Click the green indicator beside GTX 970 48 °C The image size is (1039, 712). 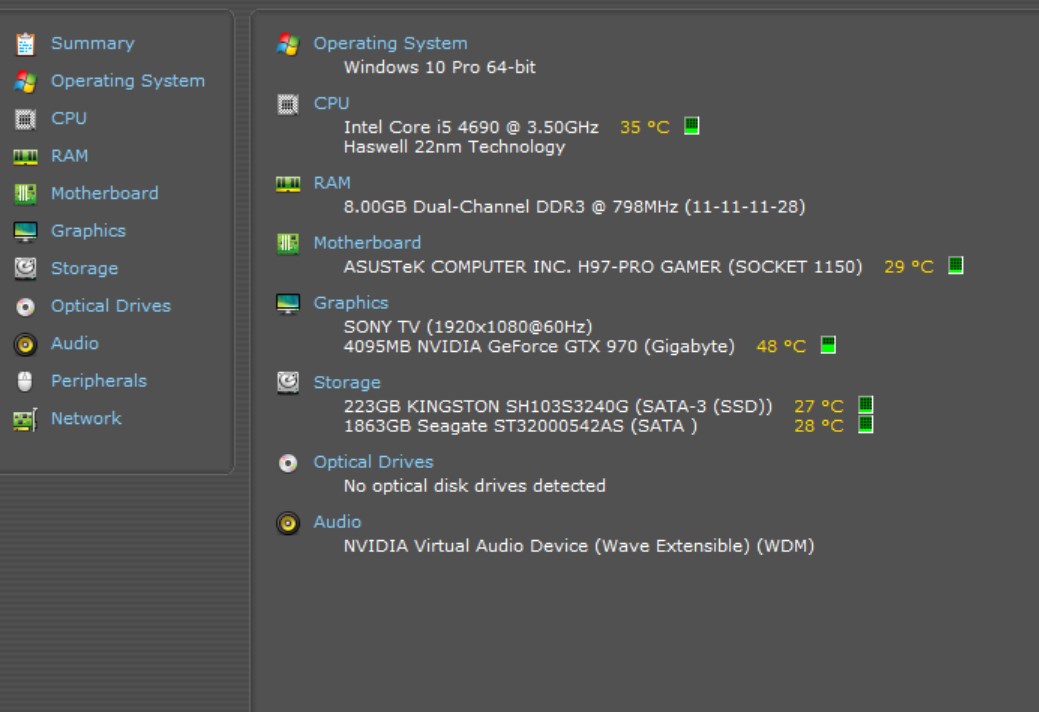pos(828,345)
